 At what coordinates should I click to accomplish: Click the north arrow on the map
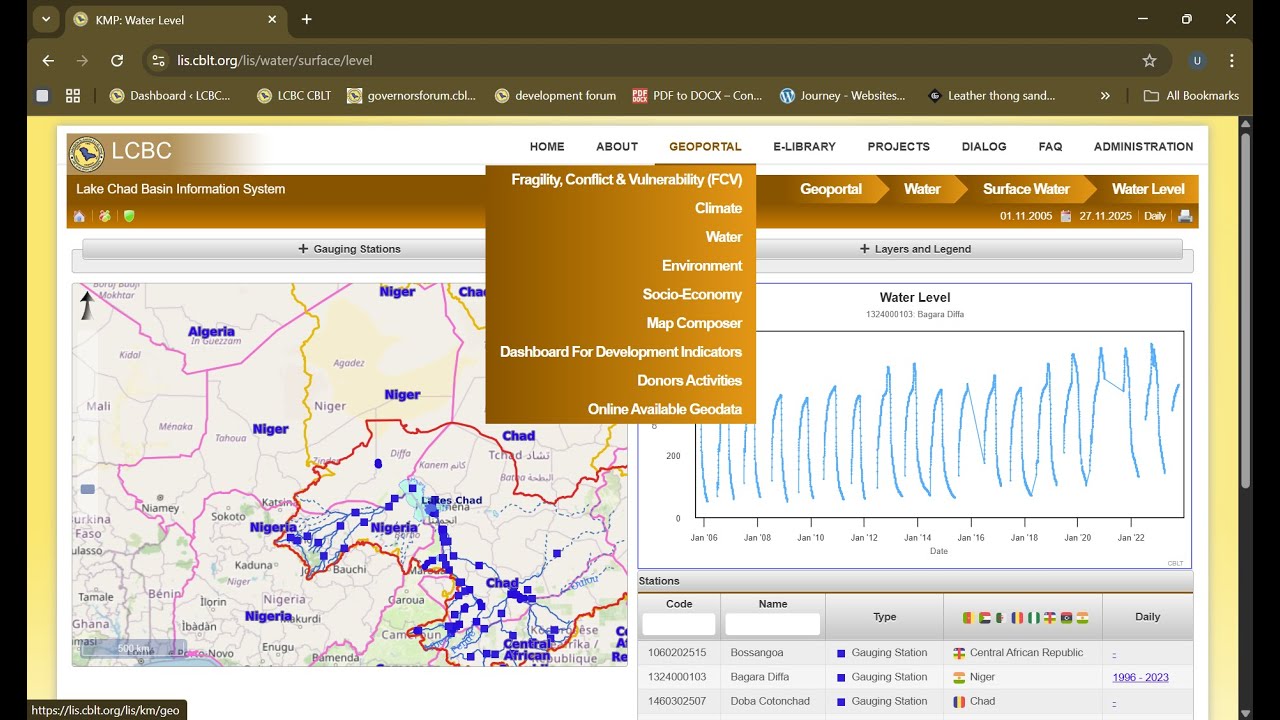pos(88,305)
